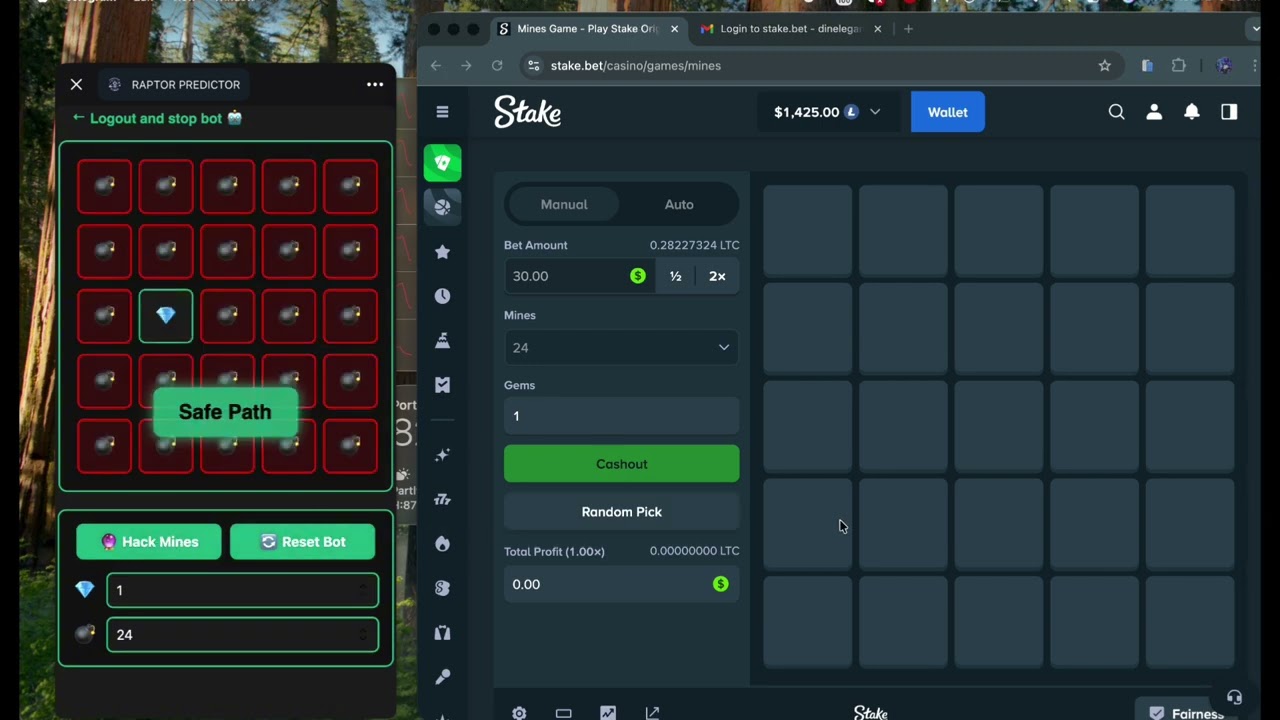Open the user account profile icon
Viewport: 1280px width, 720px height.
(x=1154, y=112)
